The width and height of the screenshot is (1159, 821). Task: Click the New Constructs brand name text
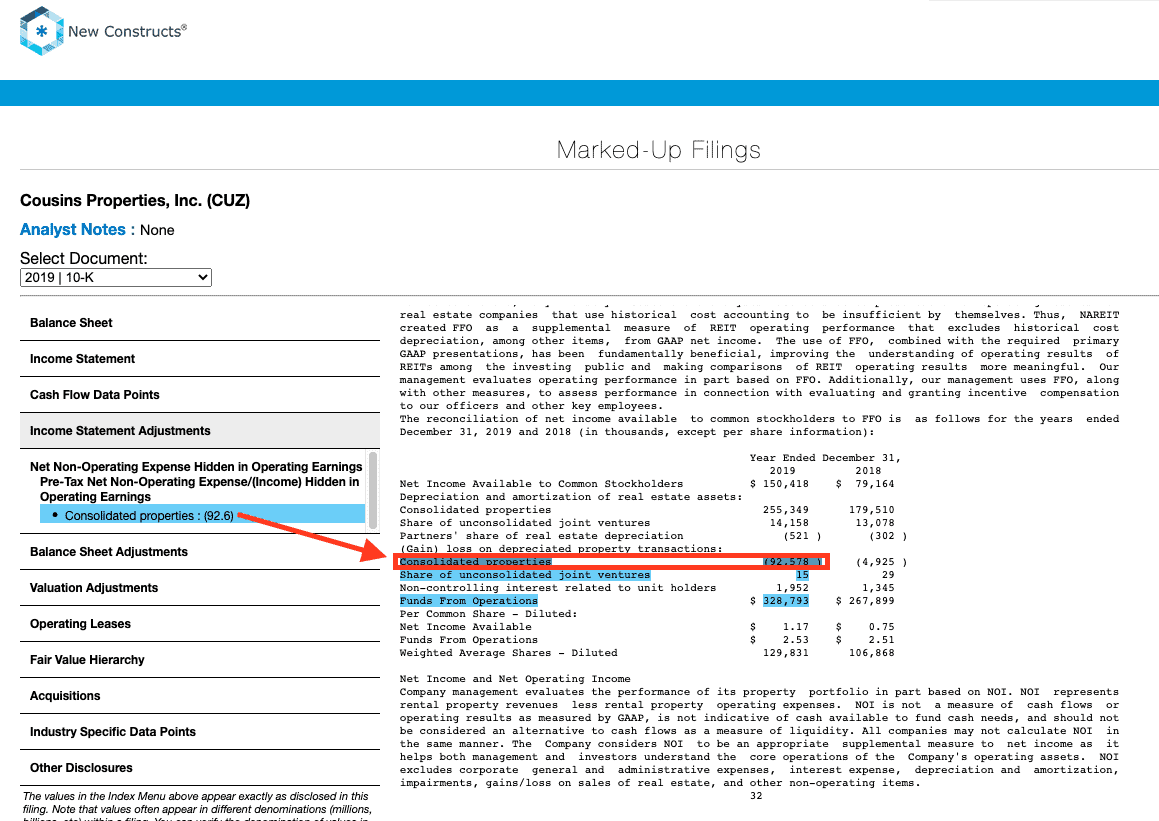[127, 31]
